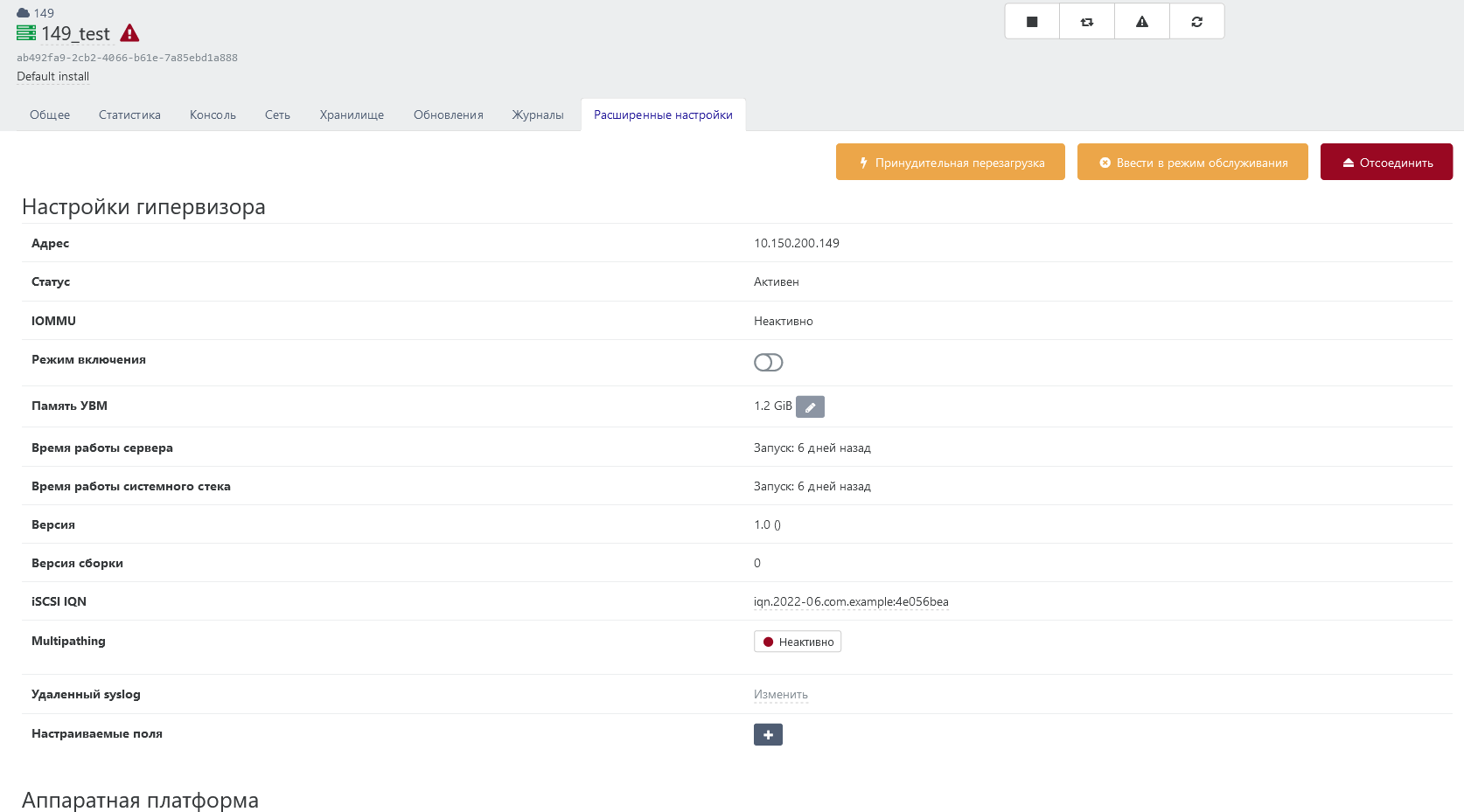Click the IOMMU Неактивно value
This screenshot has width=1464, height=812.
pyautogui.click(x=784, y=321)
